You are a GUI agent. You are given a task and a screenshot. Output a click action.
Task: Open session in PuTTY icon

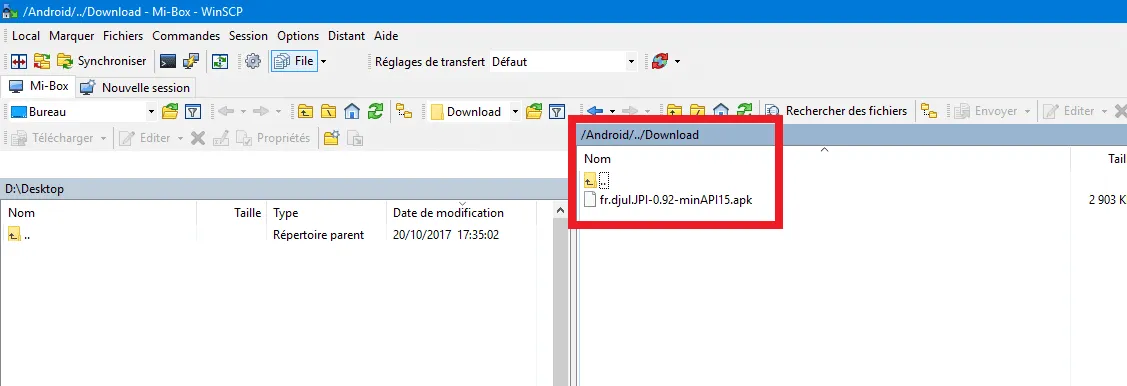190,62
